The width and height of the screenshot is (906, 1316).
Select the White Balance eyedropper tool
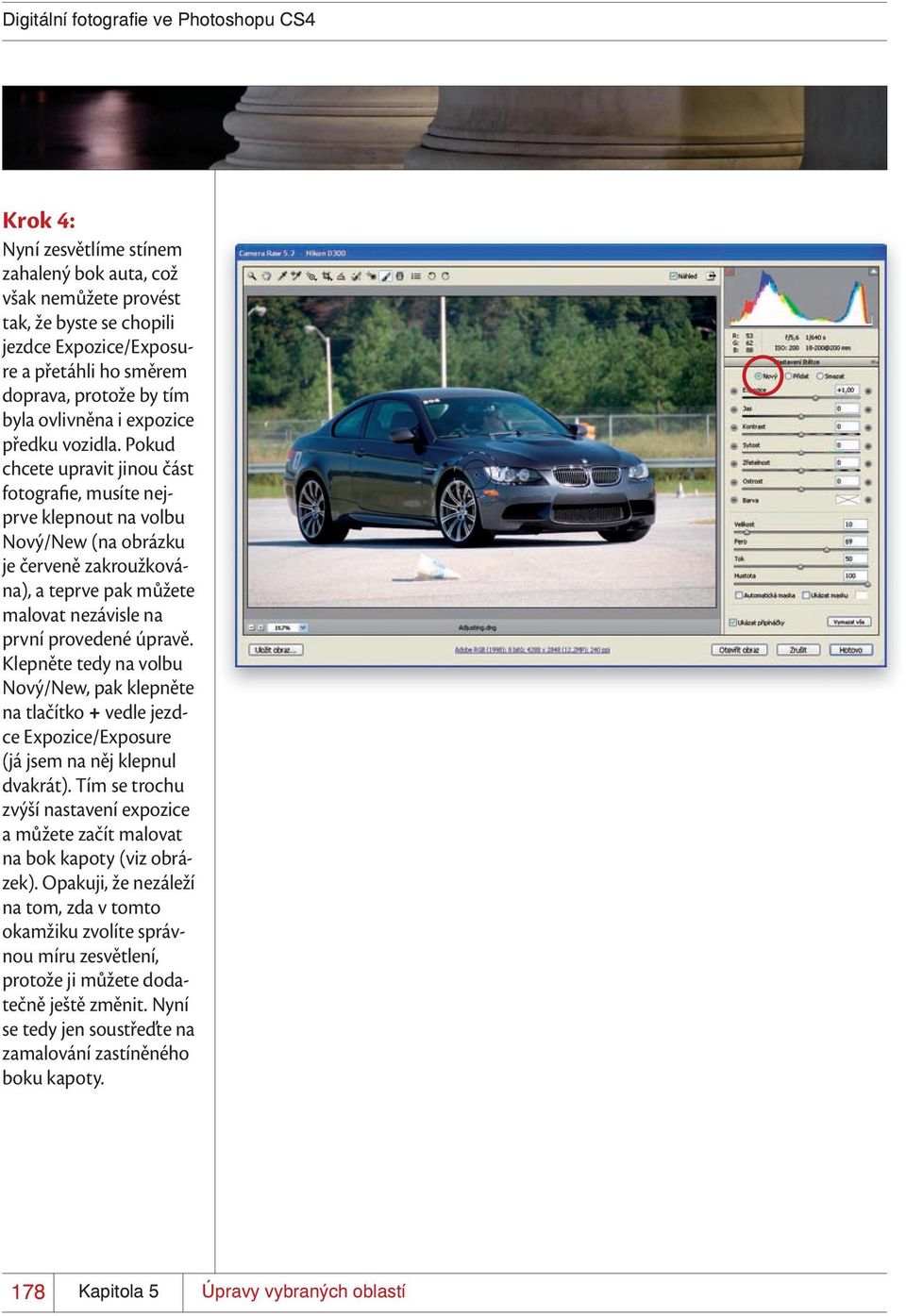tap(282, 276)
